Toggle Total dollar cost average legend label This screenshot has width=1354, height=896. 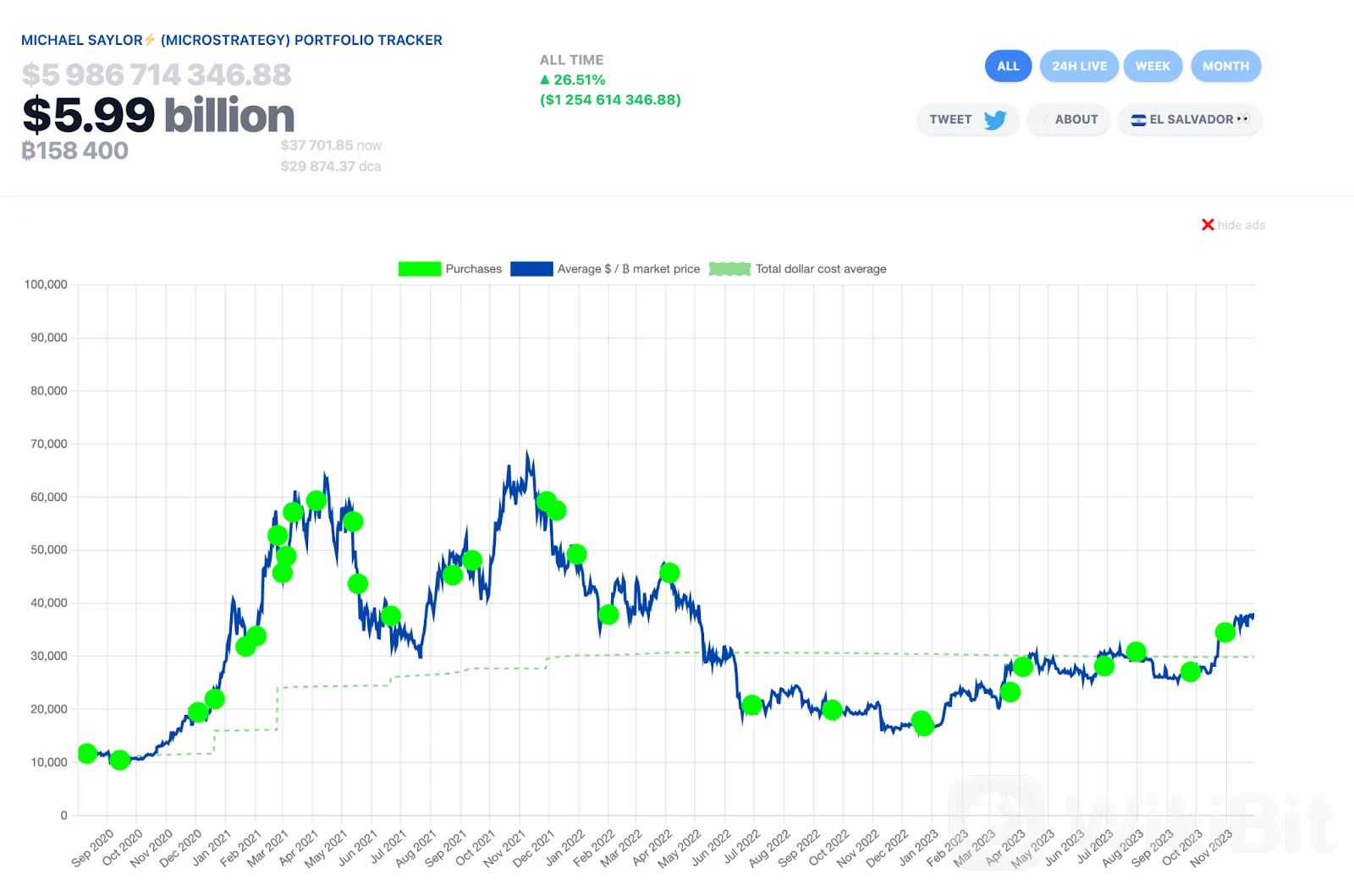coord(820,269)
